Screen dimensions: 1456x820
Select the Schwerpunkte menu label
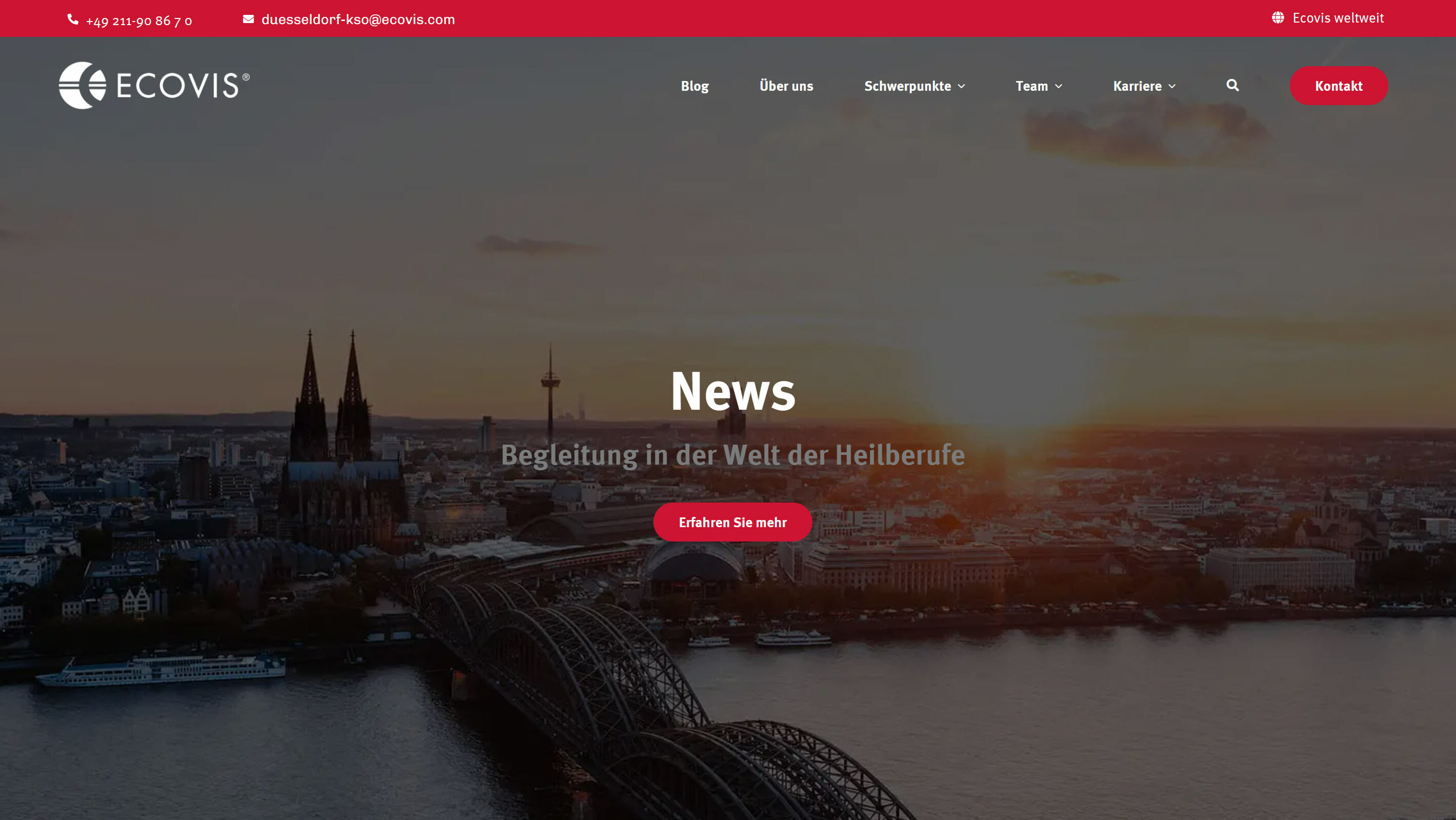click(x=907, y=86)
